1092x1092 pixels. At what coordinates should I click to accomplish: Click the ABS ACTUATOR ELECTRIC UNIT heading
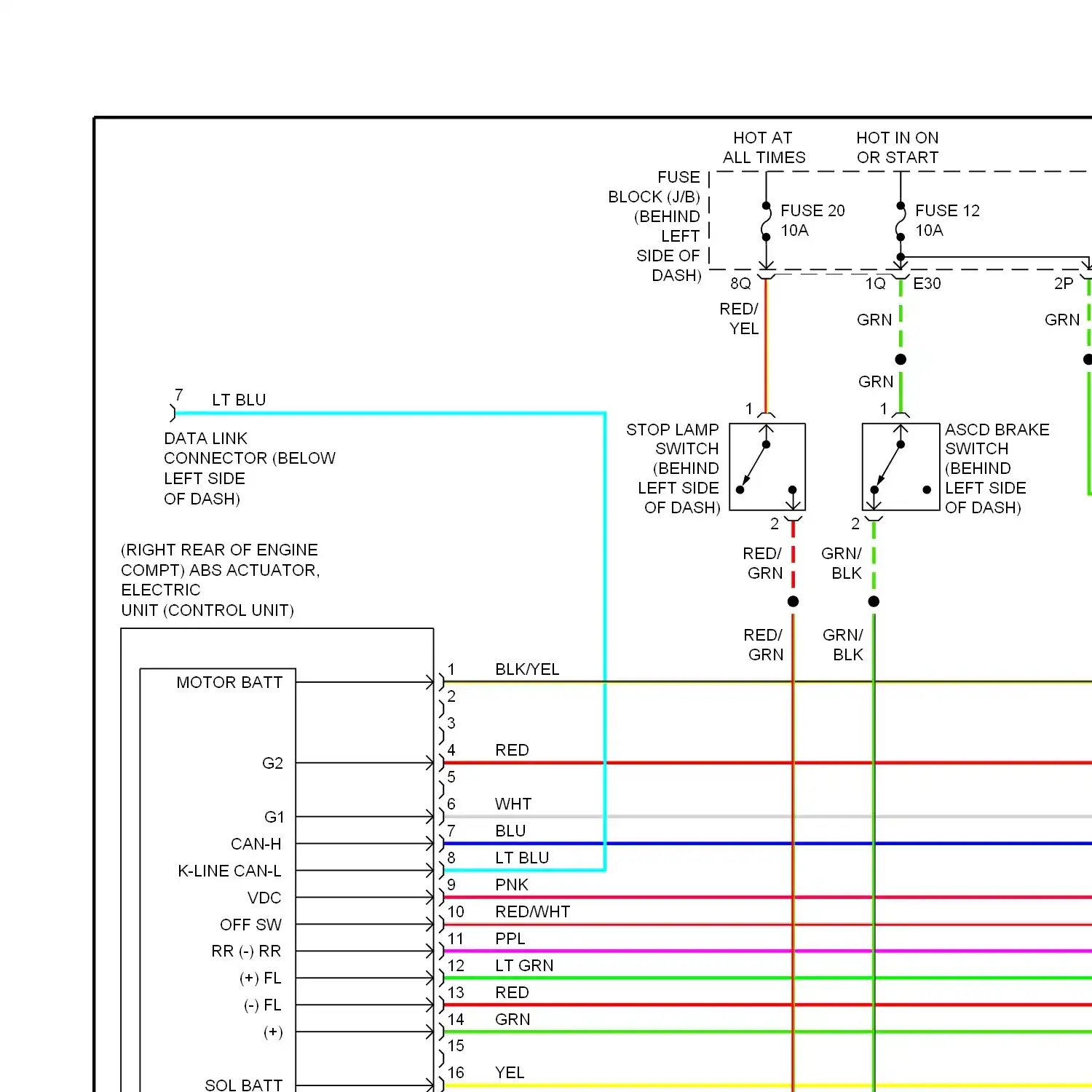pos(220,580)
